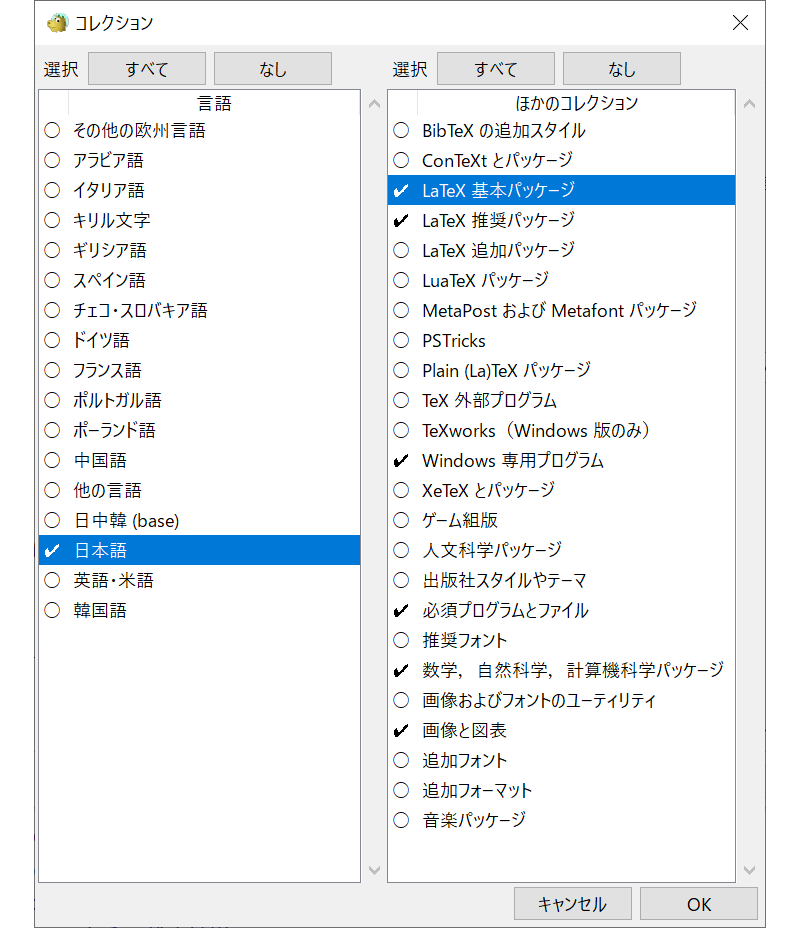This screenshot has width=800, height=928.
Task: Turn on the 追加フォント collection
Action: pos(402,761)
